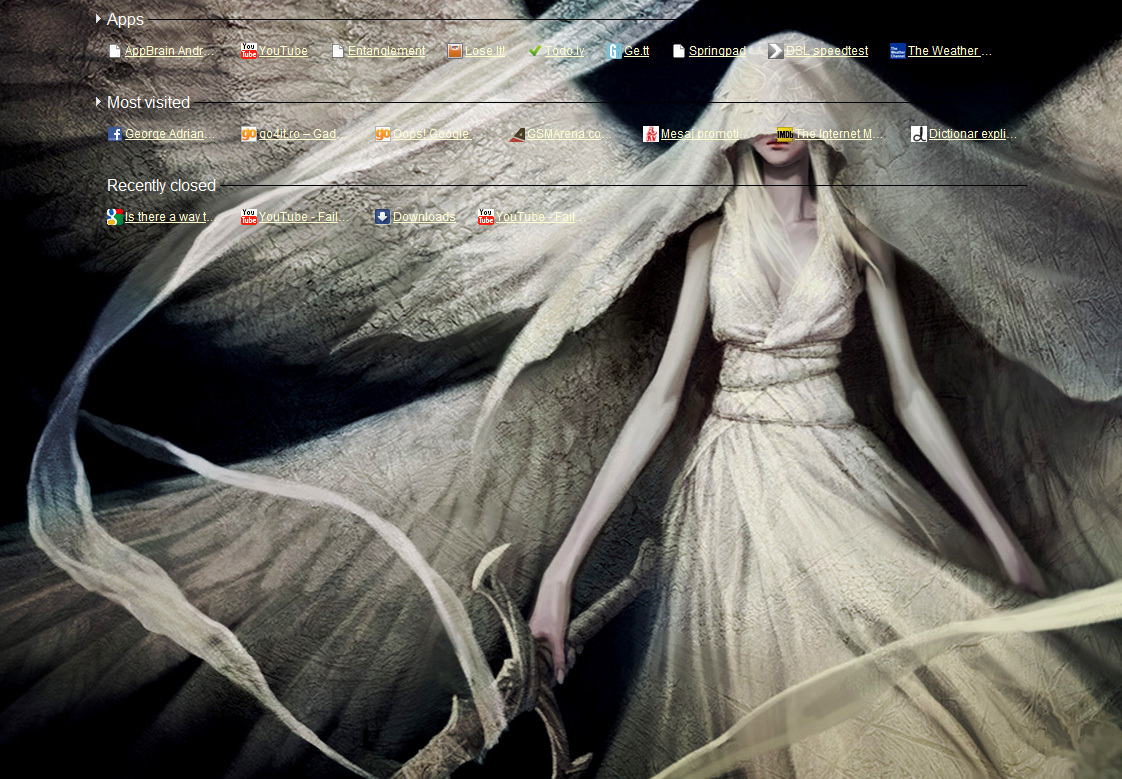Click the Google favicon in Recently closed

[x=114, y=217]
